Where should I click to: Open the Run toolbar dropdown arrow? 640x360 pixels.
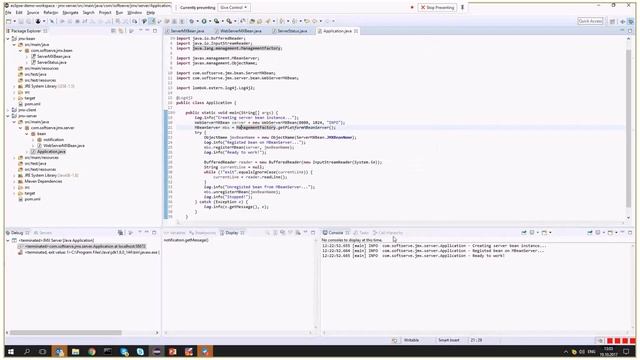[209, 21]
